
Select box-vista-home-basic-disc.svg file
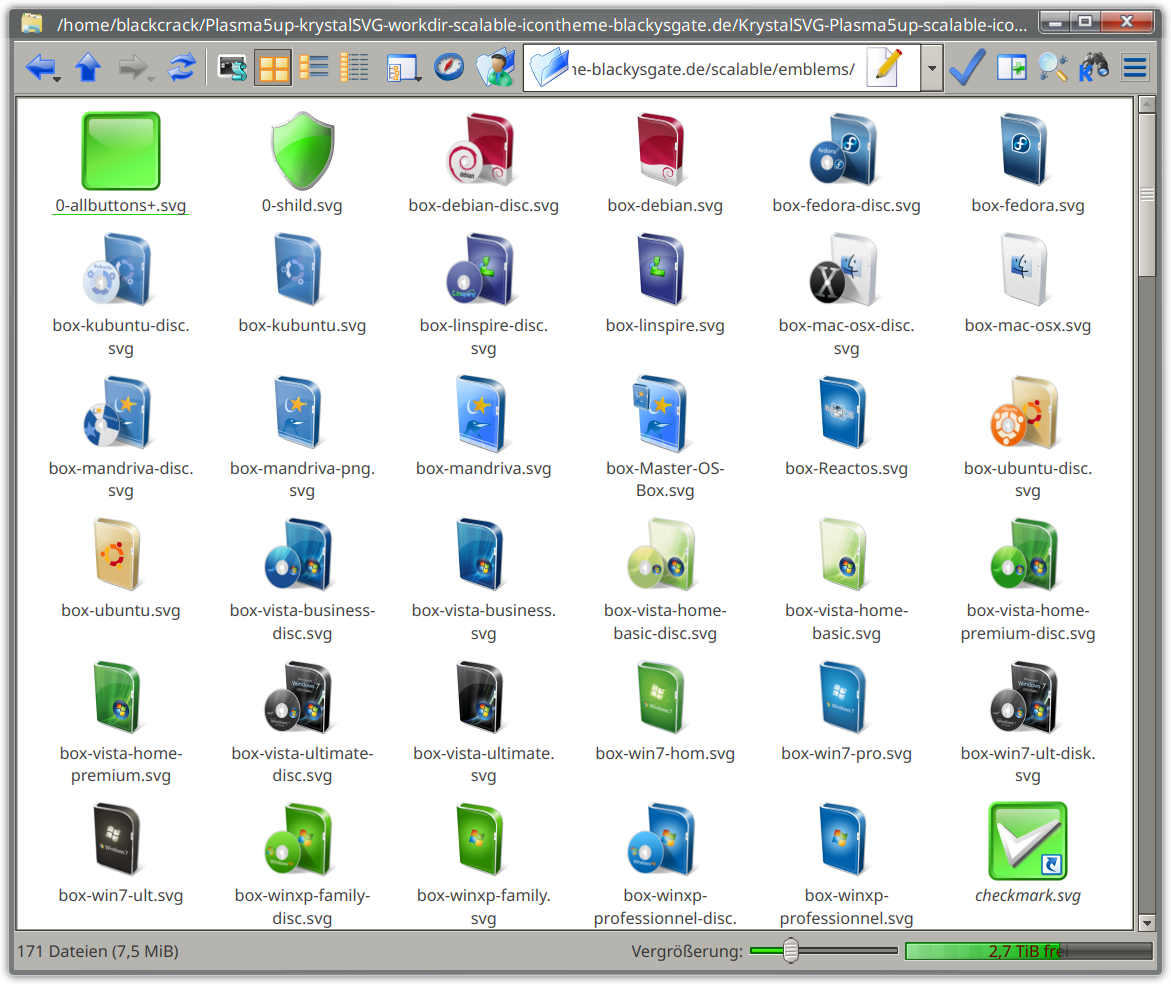(665, 579)
